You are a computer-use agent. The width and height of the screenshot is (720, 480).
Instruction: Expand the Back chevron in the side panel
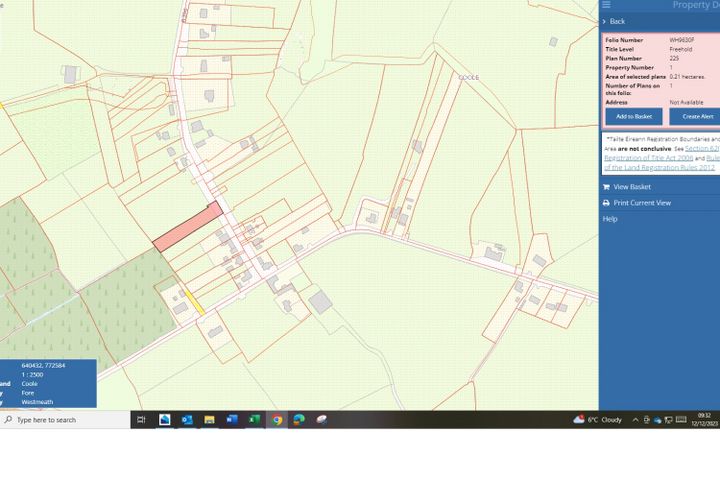(605, 21)
